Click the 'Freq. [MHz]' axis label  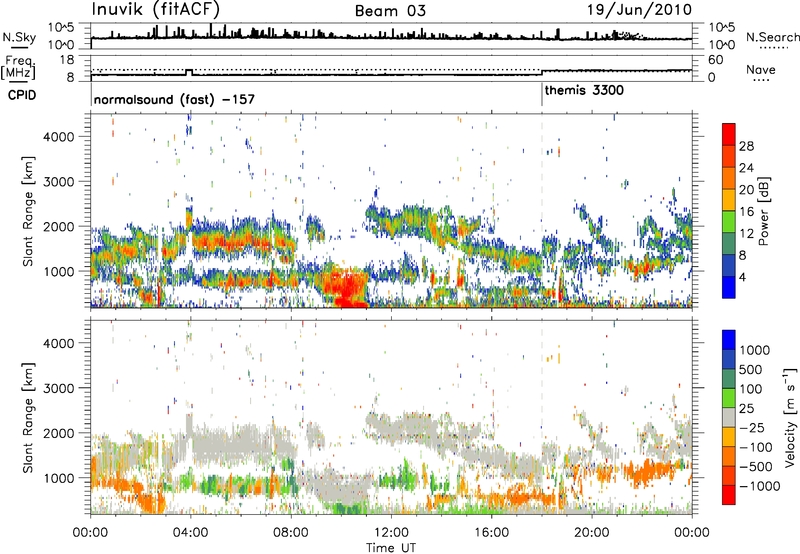coord(18,67)
